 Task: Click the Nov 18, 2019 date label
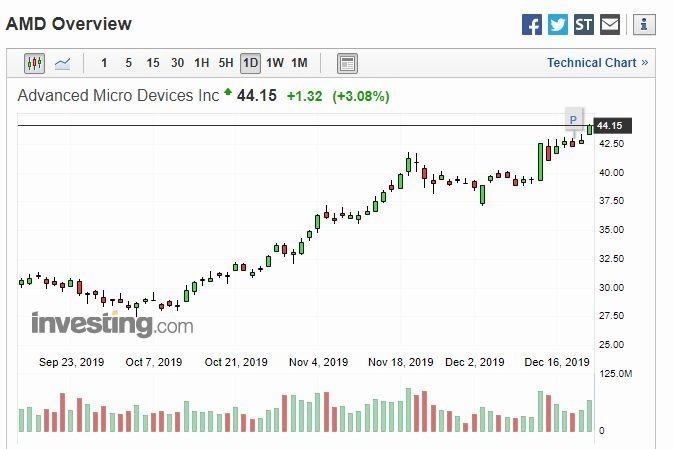[401, 362]
